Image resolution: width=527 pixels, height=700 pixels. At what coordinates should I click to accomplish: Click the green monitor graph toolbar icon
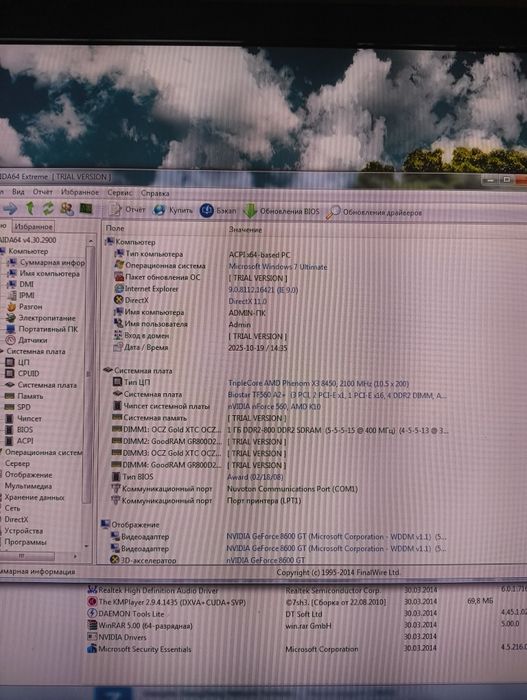point(86,208)
